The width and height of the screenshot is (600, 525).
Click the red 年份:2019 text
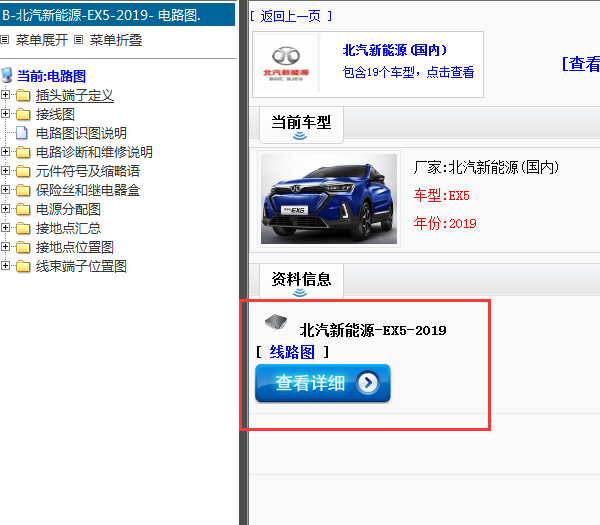point(445,223)
